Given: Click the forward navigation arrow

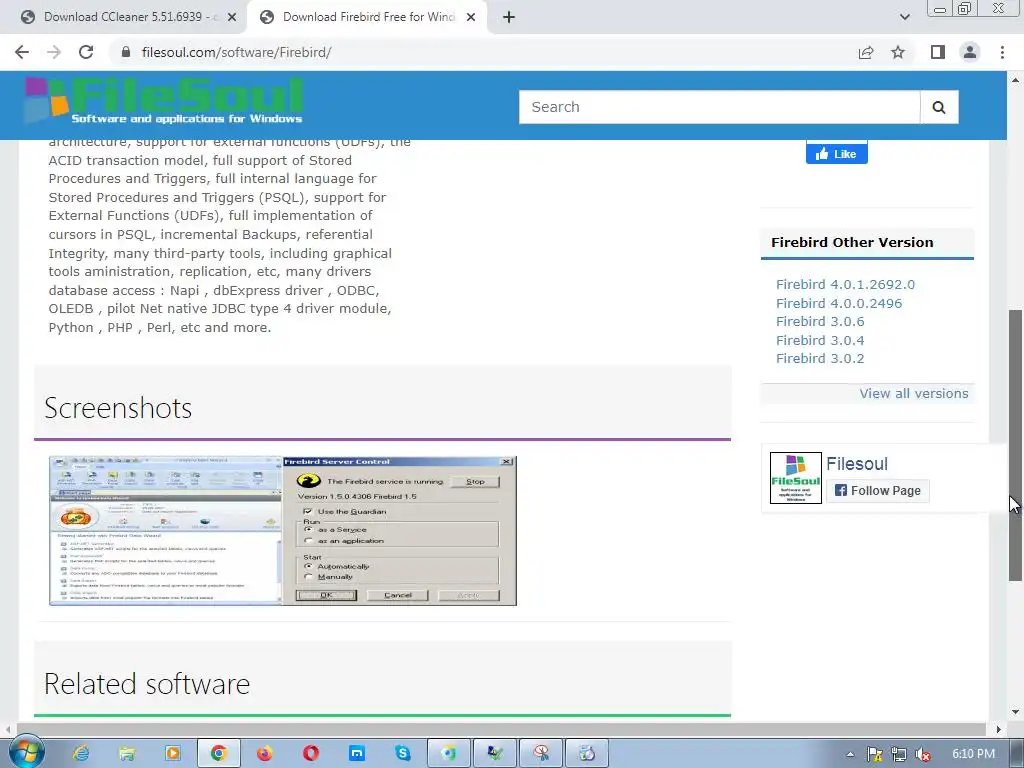Looking at the screenshot, I should (54, 52).
